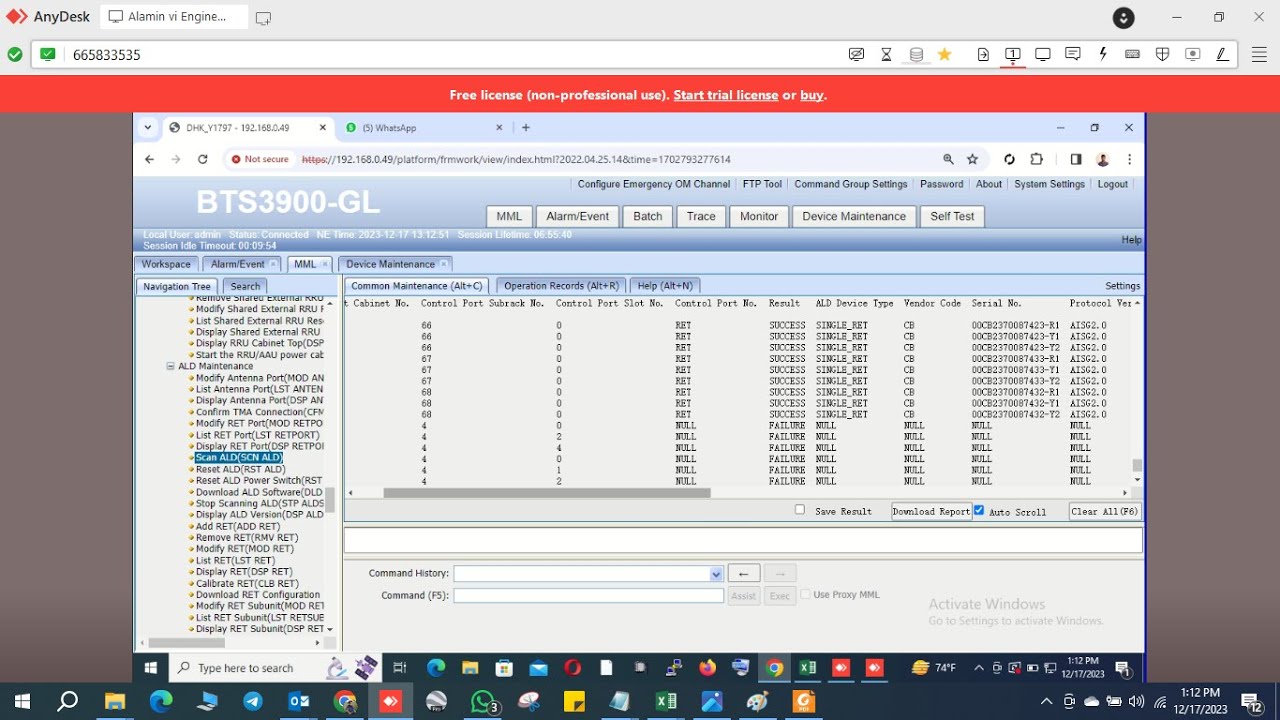Screen dimensions: 1280x720
Task: Click Monitor top toolbar button
Action: [759, 216]
